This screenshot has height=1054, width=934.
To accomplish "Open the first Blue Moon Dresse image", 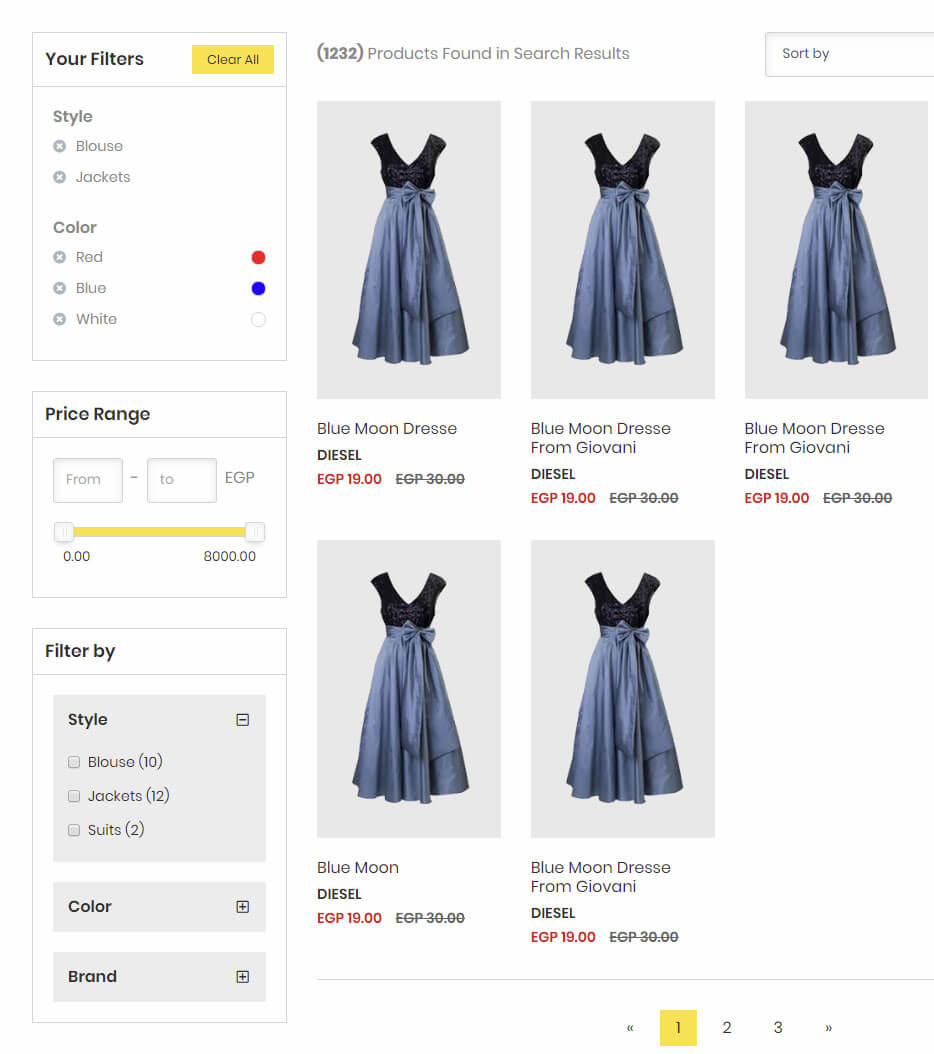I will click(x=409, y=249).
